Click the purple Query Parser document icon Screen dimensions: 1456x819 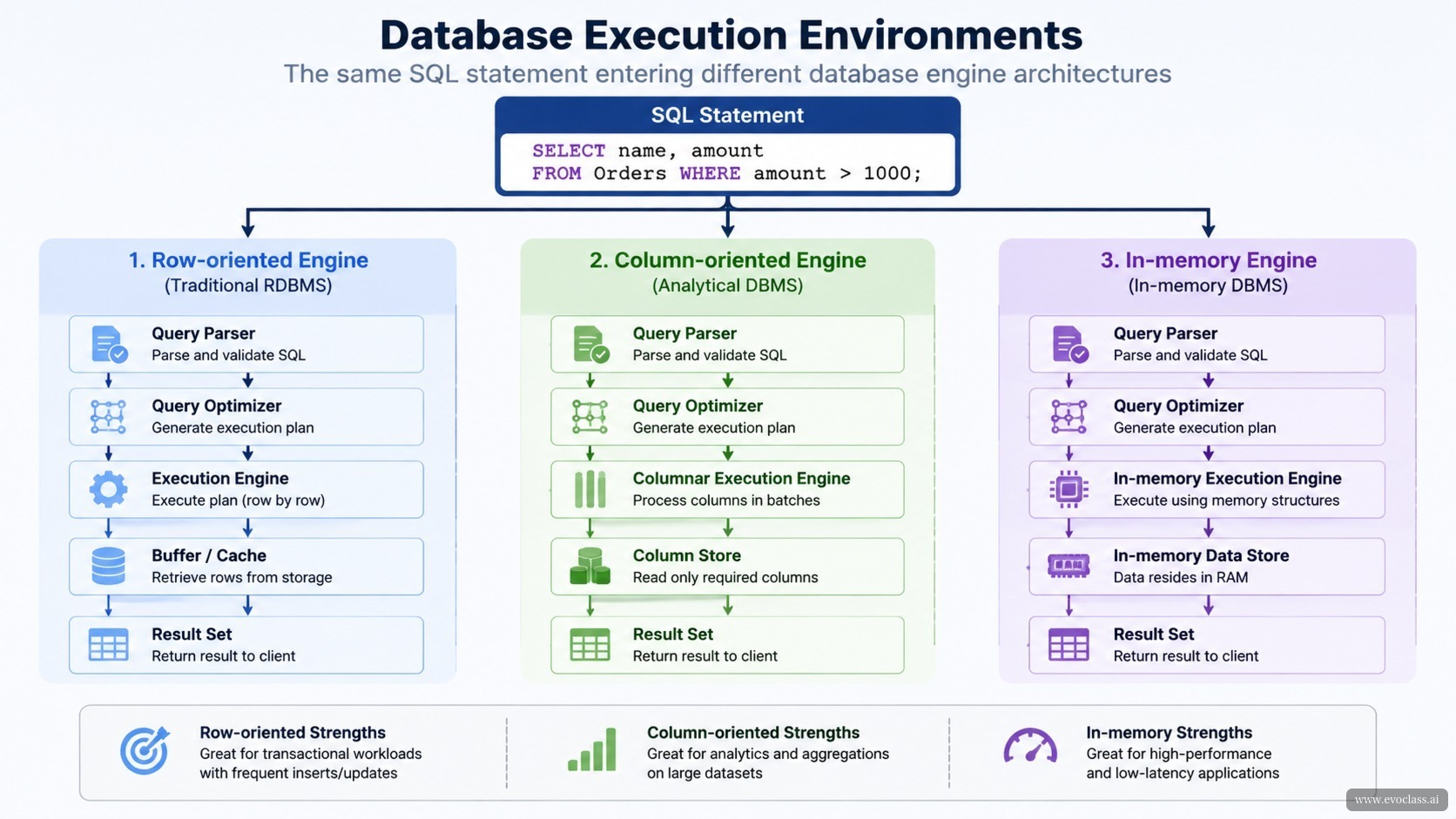1069,344
